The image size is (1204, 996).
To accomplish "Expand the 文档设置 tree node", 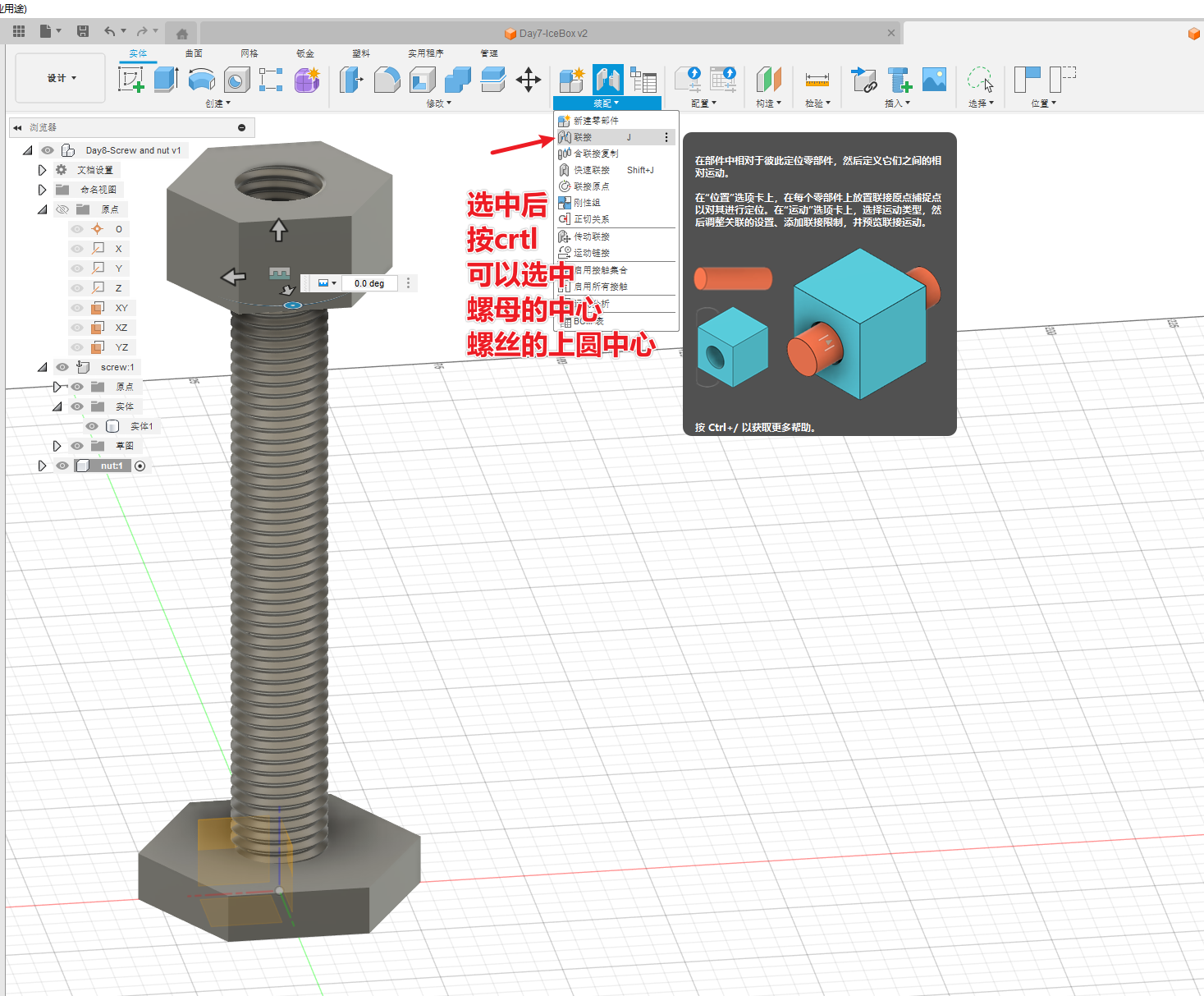I will tap(42, 170).
